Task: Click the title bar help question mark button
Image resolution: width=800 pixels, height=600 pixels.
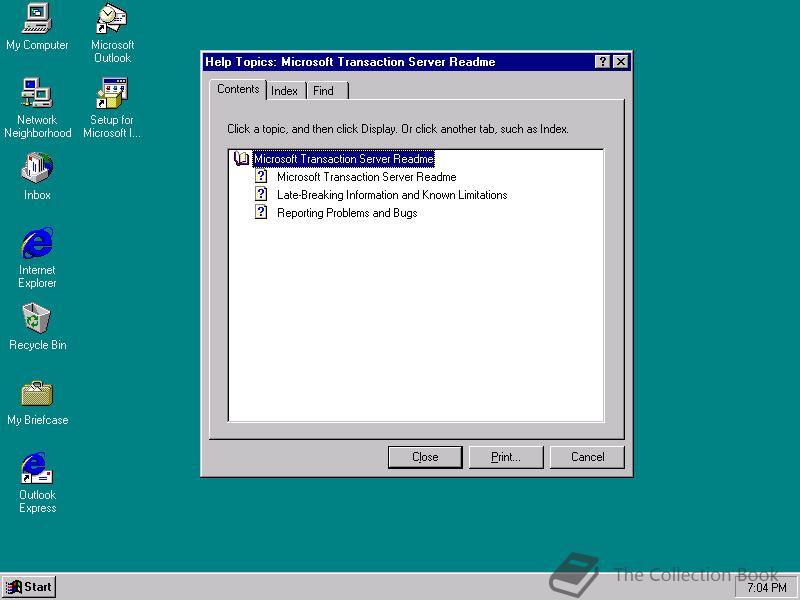Action: [603, 62]
